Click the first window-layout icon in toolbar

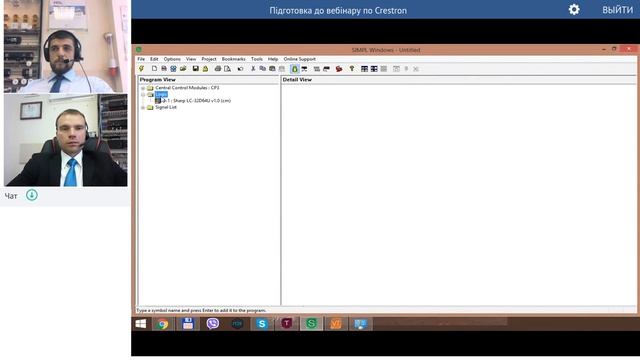[364, 69]
